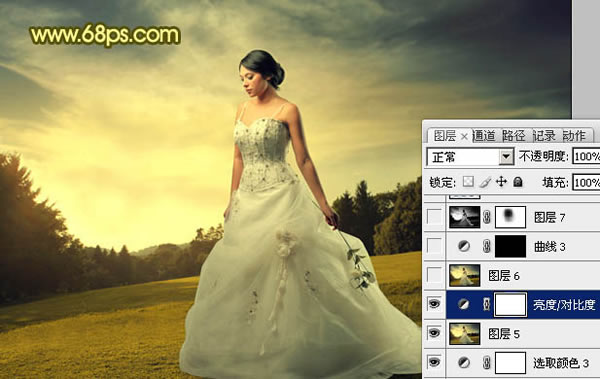Image resolution: width=600 pixels, height=379 pixels.
Task: Show the 图层 6 layer
Action: point(434,275)
